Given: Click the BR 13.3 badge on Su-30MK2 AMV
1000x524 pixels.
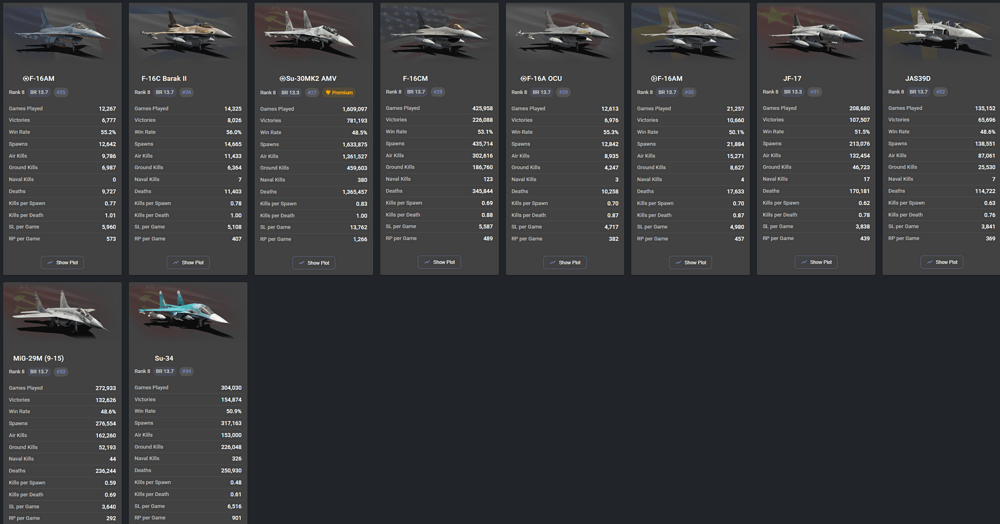Looking at the screenshot, I should click(x=290, y=92).
